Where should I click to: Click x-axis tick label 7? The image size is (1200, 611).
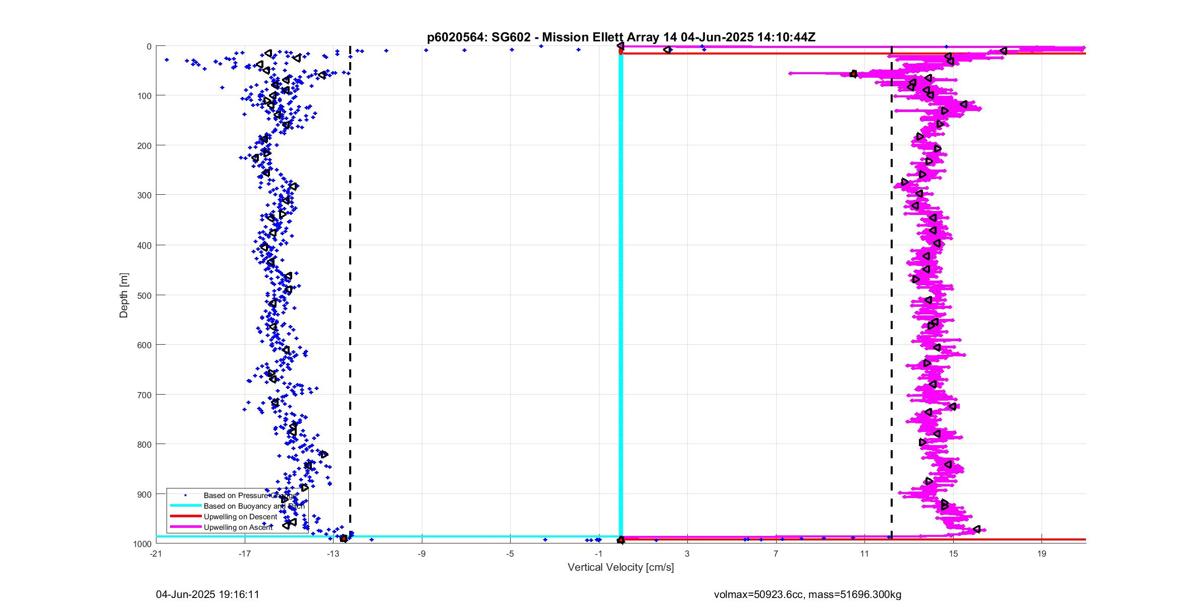click(x=776, y=552)
